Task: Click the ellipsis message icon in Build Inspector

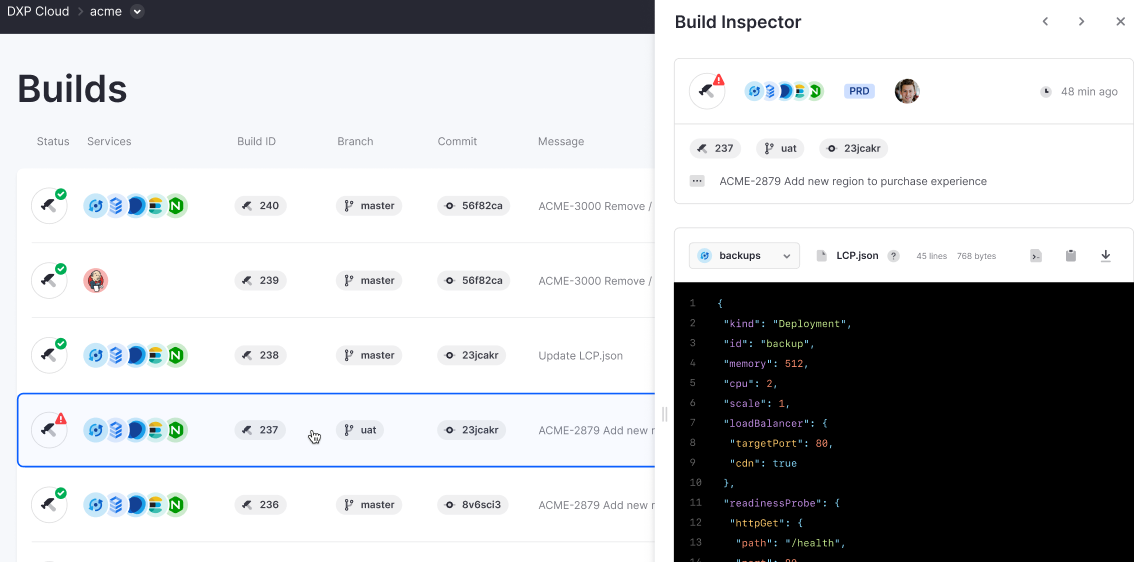Action: coord(697,182)
